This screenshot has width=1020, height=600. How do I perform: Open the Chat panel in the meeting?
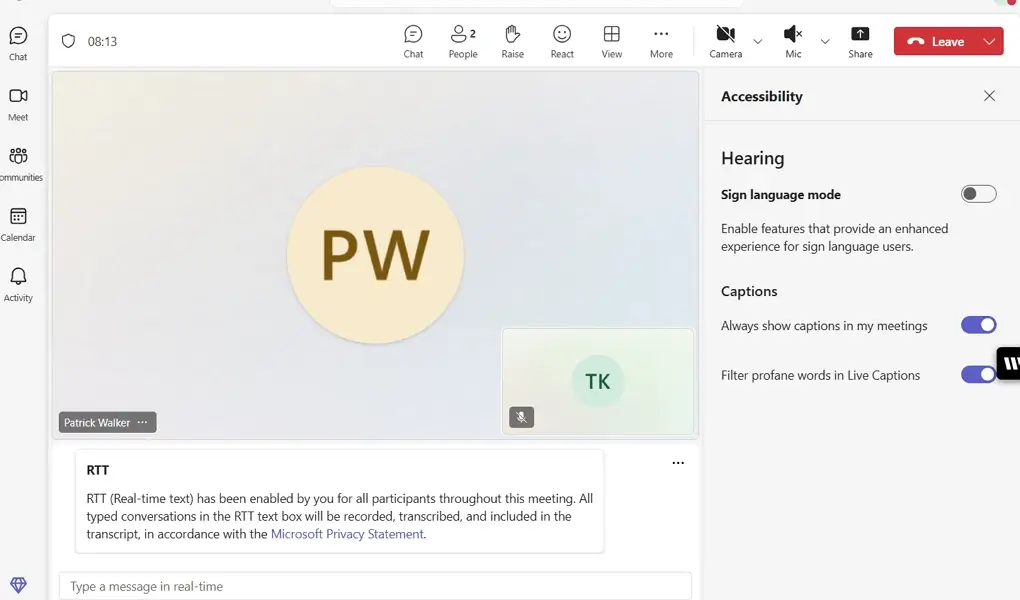point(413,40)
